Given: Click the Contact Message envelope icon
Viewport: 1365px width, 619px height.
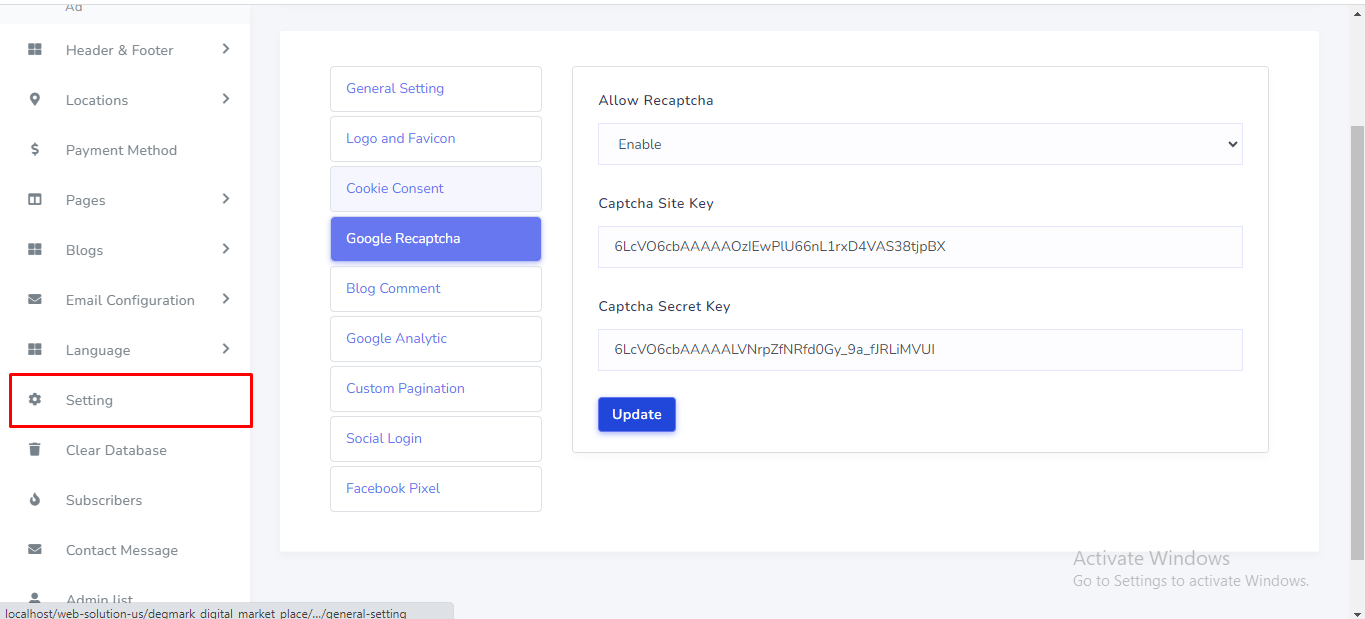Looking at the screenshot, I should (x=35, y=550).
